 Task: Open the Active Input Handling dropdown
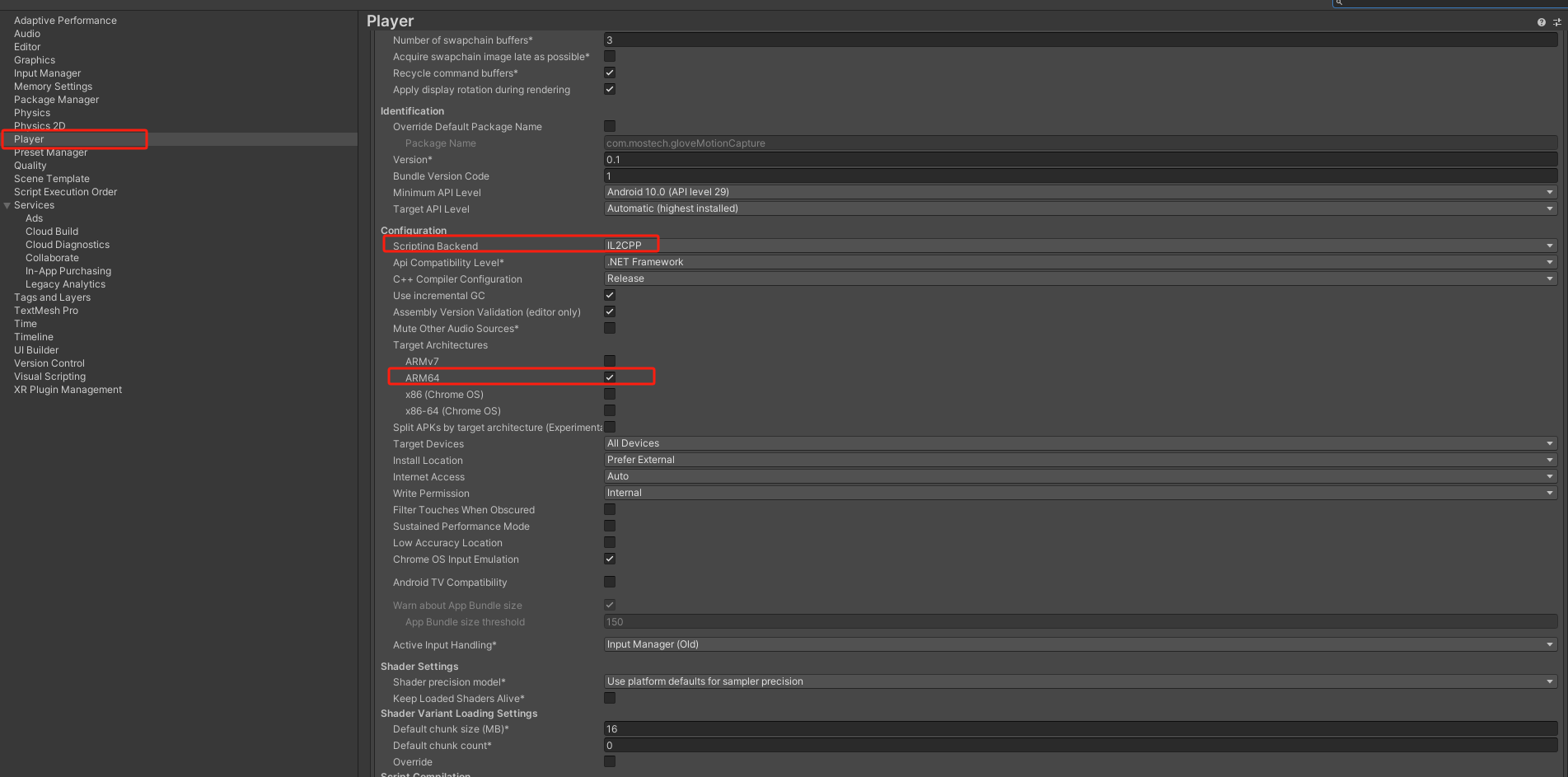click(1079, 644)
